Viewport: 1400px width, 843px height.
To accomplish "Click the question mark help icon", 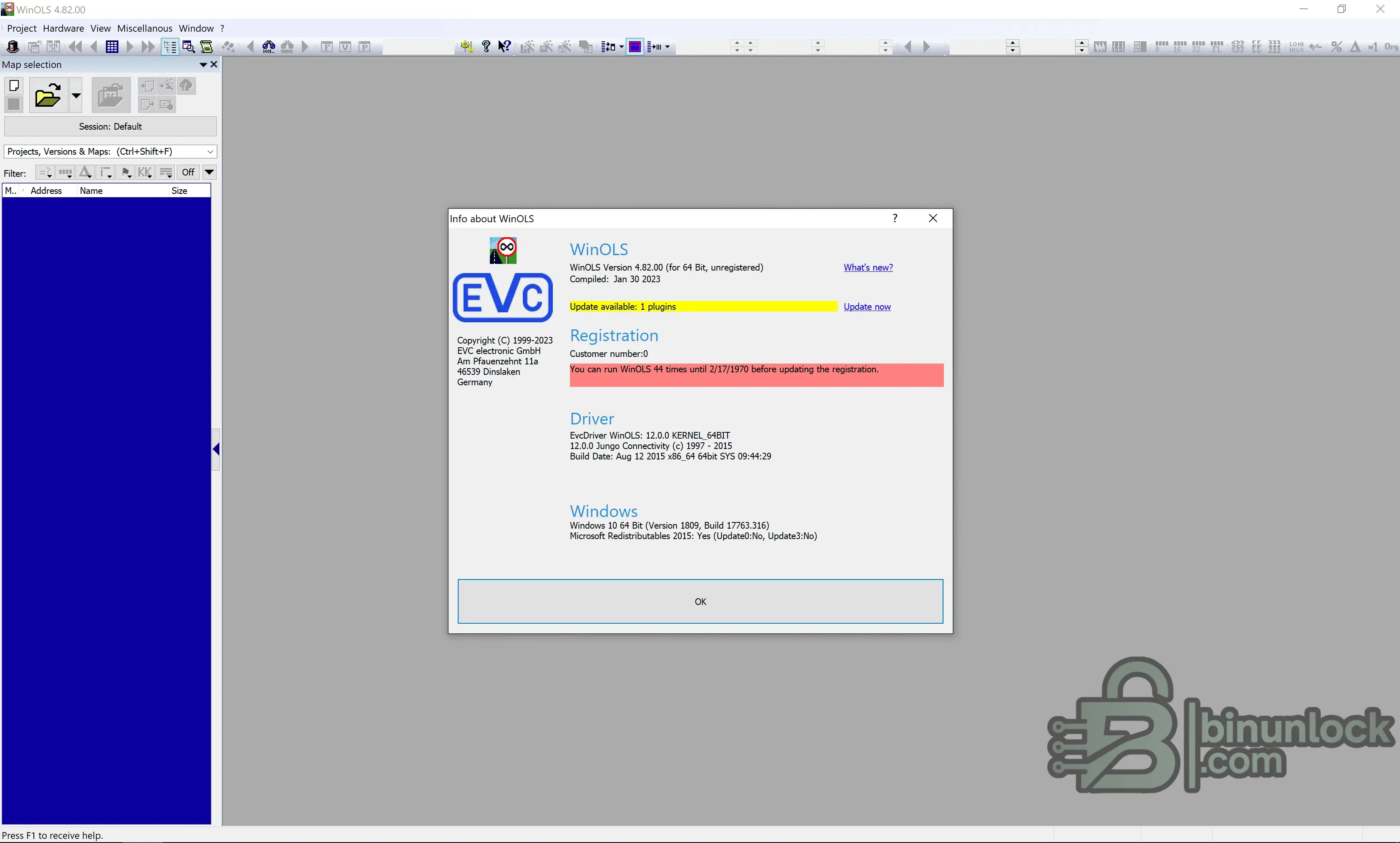I will [486, 47].
